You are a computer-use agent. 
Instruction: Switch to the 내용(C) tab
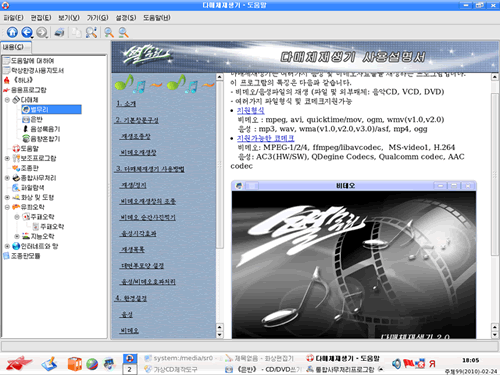point(13,47)
